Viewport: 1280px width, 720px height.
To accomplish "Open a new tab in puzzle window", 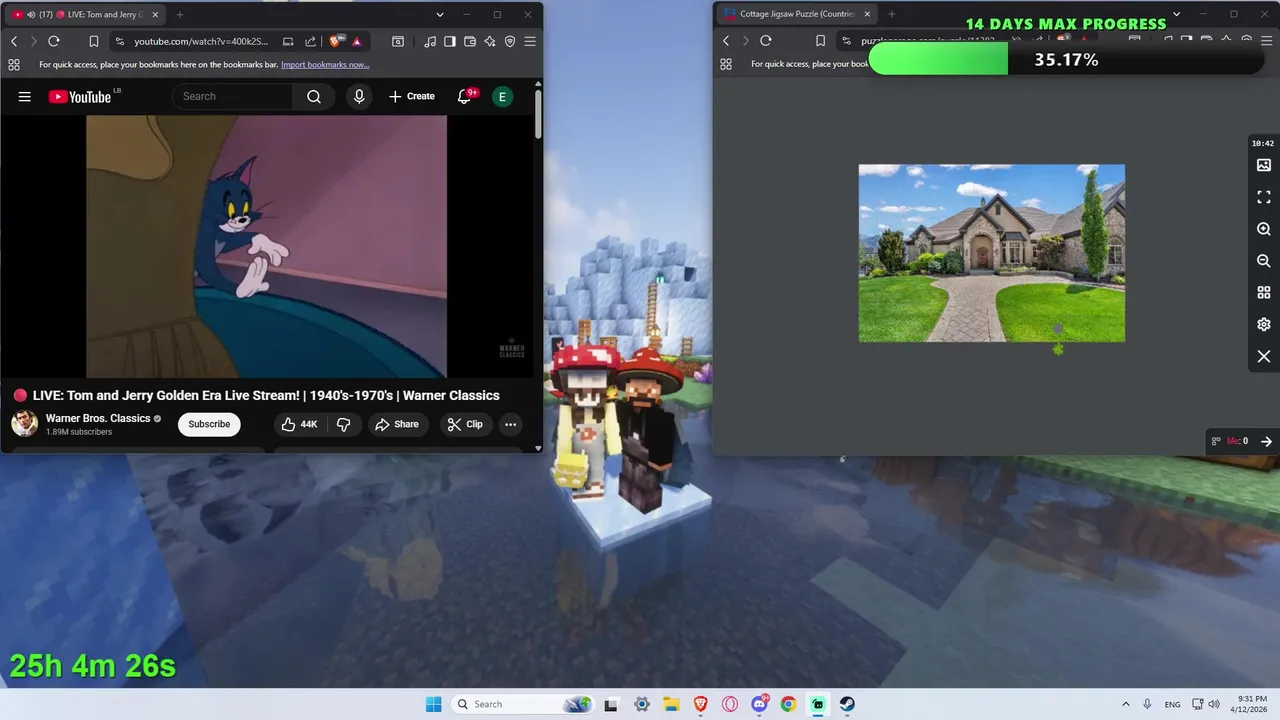I will pyautogui.click(x=892, y=14).
